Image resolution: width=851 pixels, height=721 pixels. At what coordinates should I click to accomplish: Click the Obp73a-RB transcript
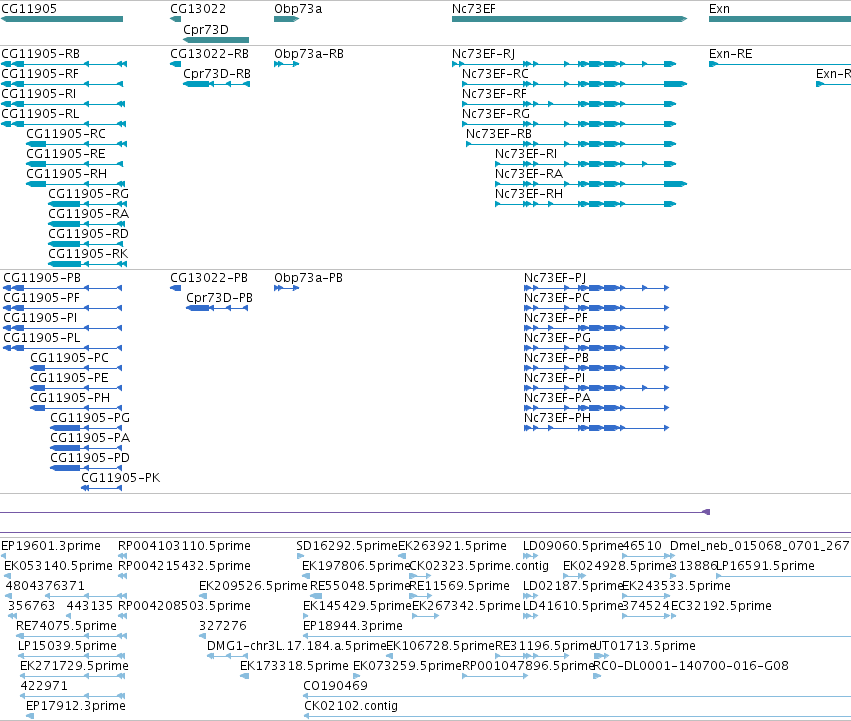[x=287, y=64]
